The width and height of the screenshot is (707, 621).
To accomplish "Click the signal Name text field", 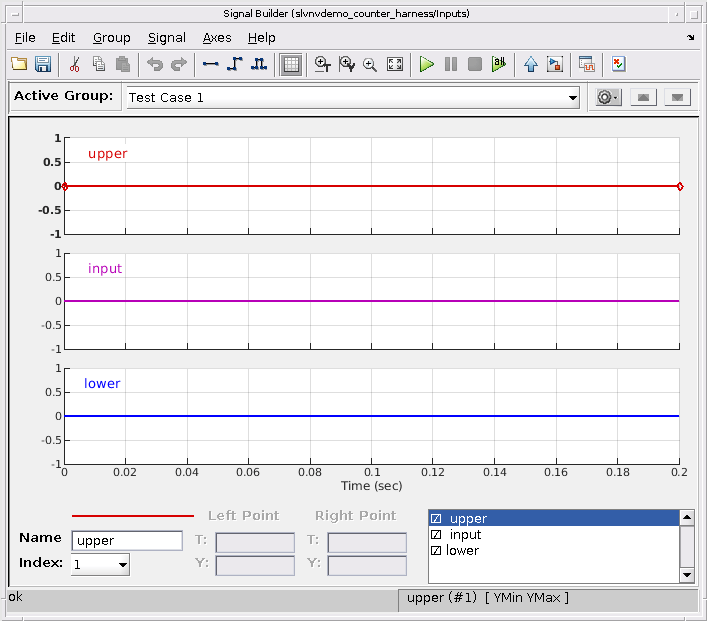I will click(x=127, y=541).
